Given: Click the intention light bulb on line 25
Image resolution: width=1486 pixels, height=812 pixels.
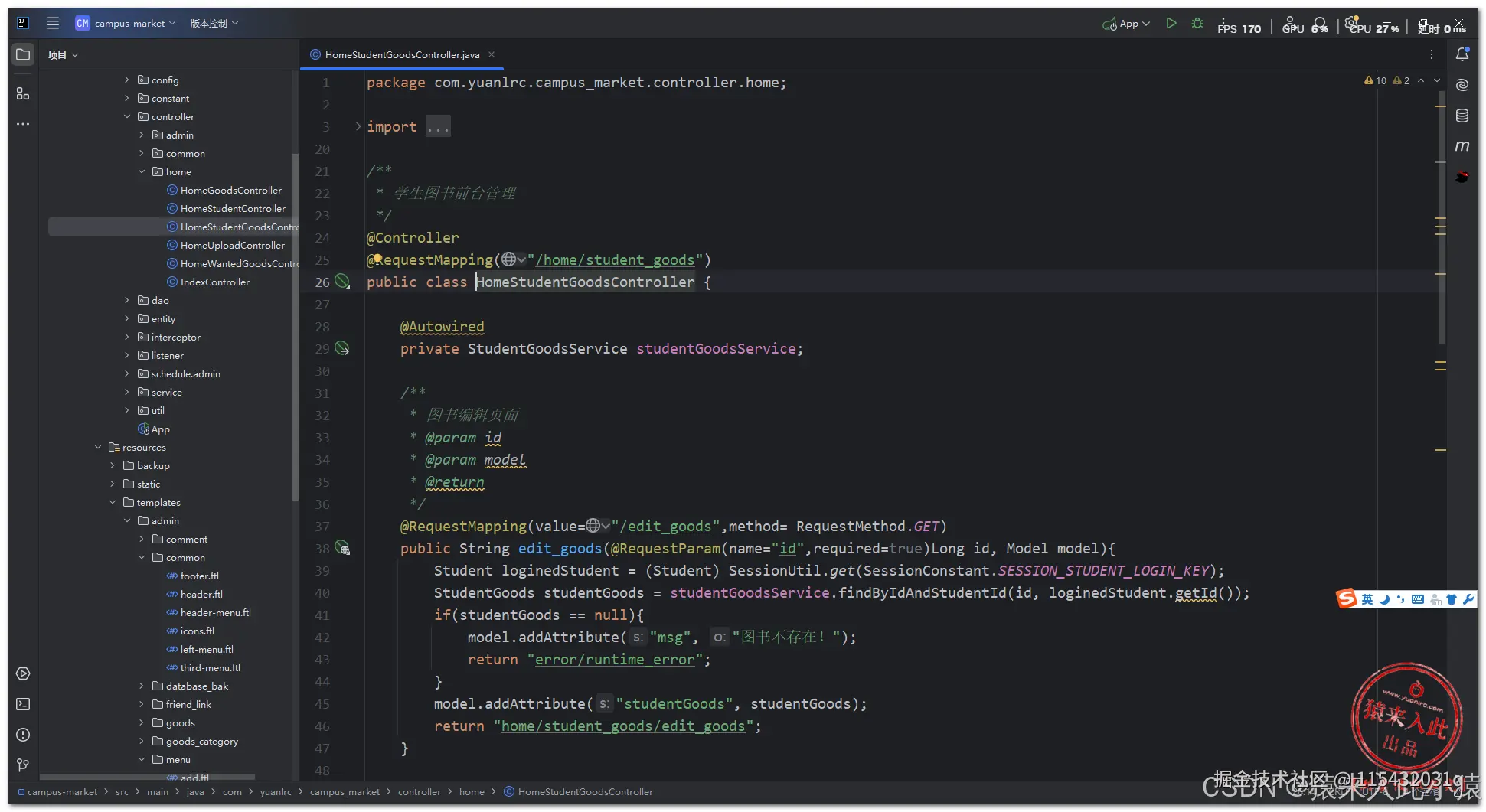Looking at the screenshot, I should coord(377,259).
